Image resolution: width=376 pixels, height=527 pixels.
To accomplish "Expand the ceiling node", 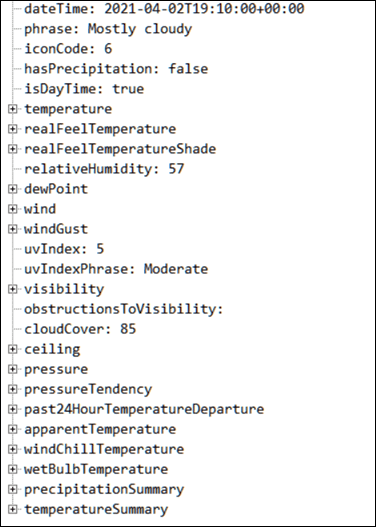I will [12, 349].
